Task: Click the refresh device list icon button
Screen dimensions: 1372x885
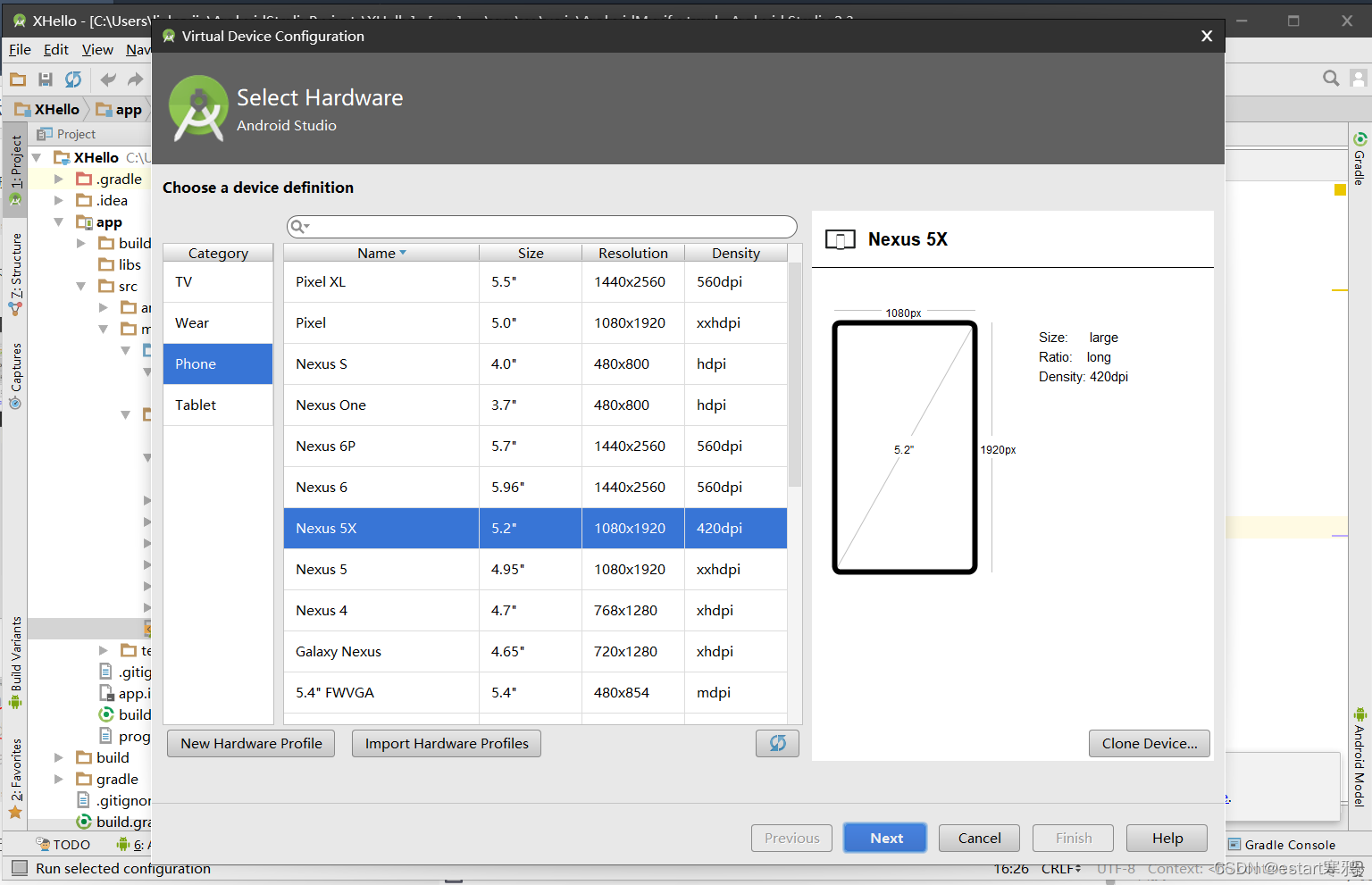Action: 777,743
